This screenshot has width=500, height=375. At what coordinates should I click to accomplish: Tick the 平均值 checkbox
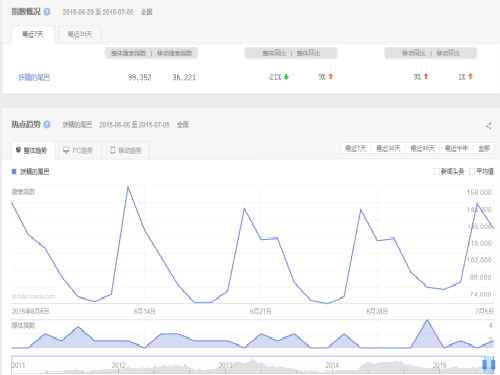472,171
